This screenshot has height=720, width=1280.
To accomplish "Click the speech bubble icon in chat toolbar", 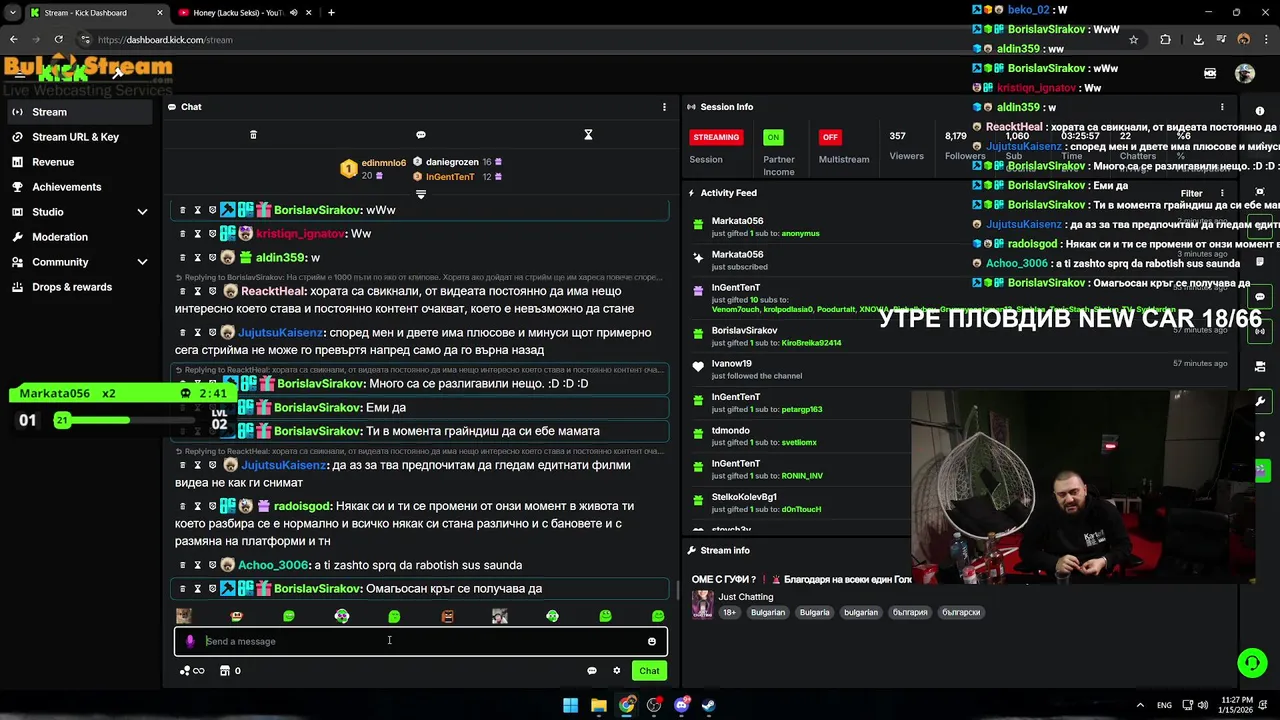I will point(421,135).
